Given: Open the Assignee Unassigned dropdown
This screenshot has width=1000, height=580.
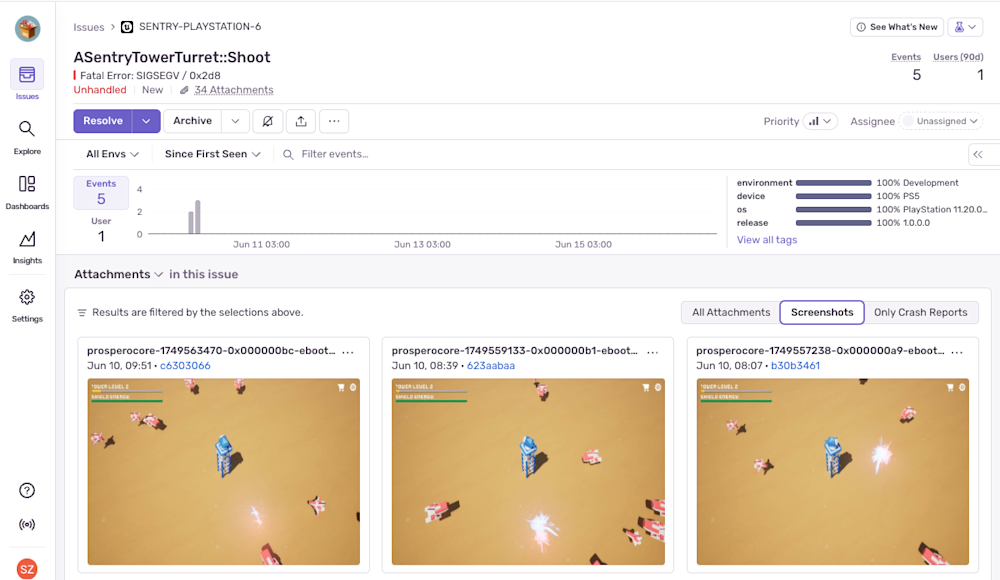Looking at the screenshot, I should pos(941,121).
